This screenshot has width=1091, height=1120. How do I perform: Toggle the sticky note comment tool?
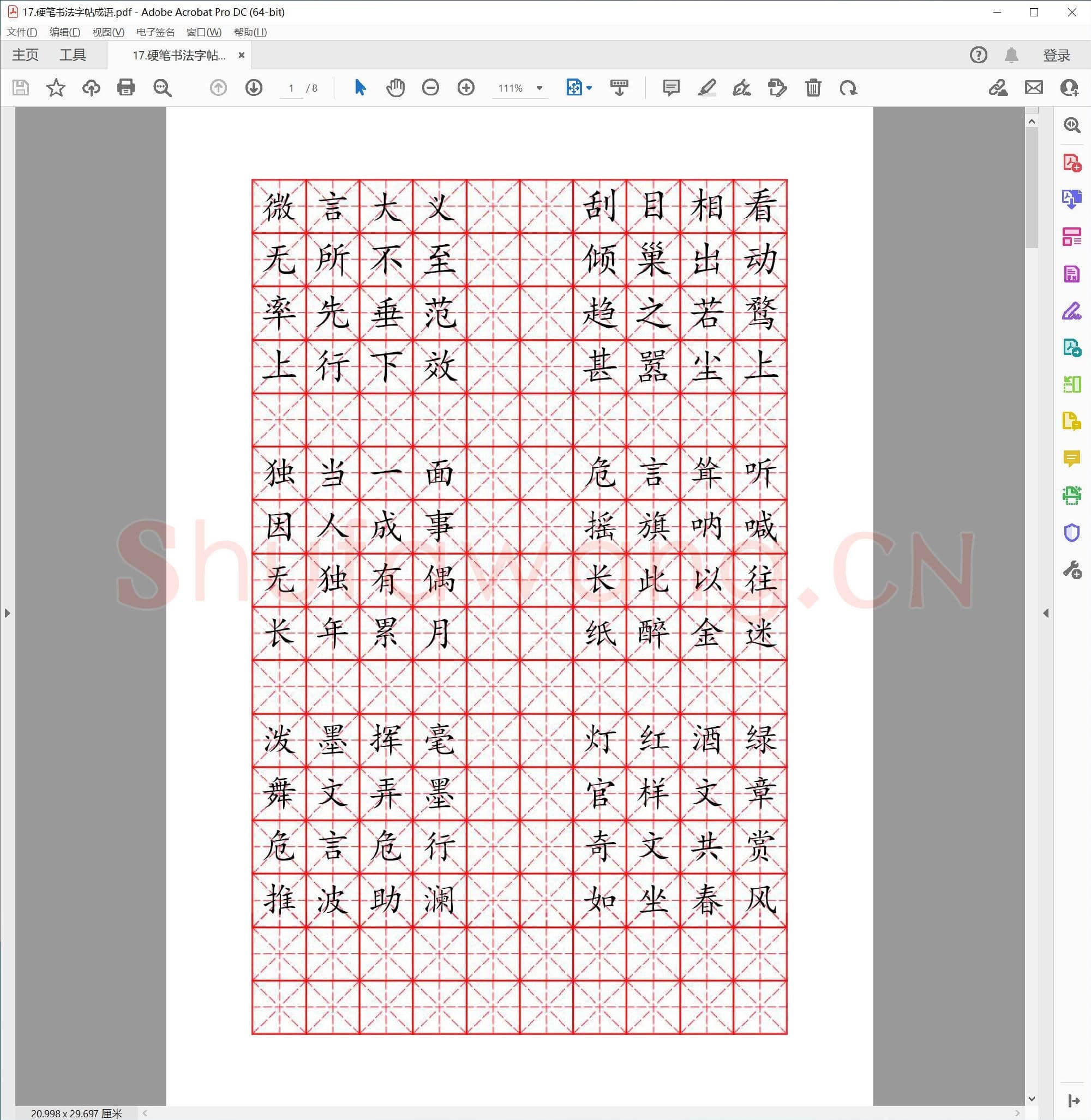[x=671, y=88]
